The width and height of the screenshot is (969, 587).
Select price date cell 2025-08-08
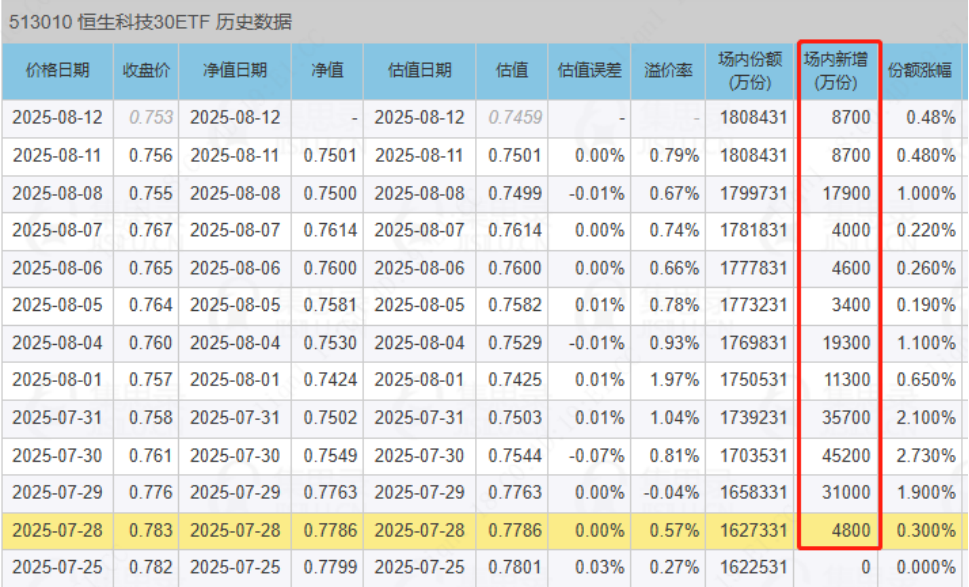coord(57,193)
